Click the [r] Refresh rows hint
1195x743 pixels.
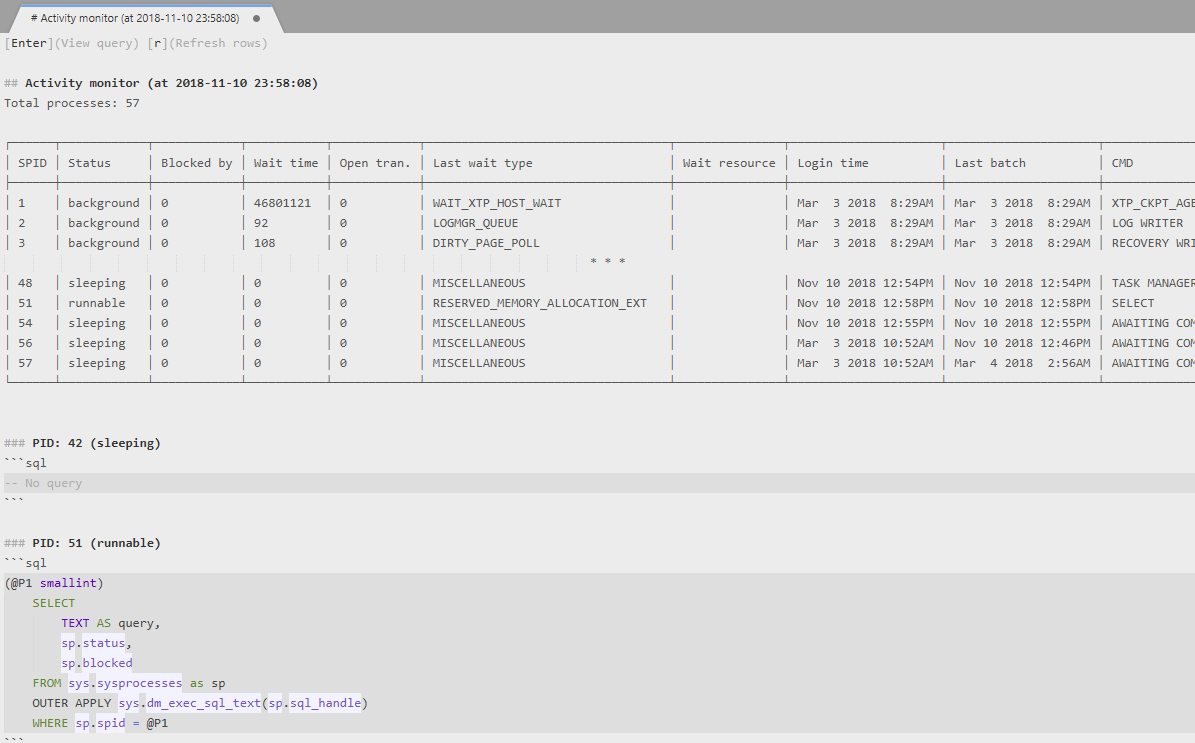tap(207, 43)
